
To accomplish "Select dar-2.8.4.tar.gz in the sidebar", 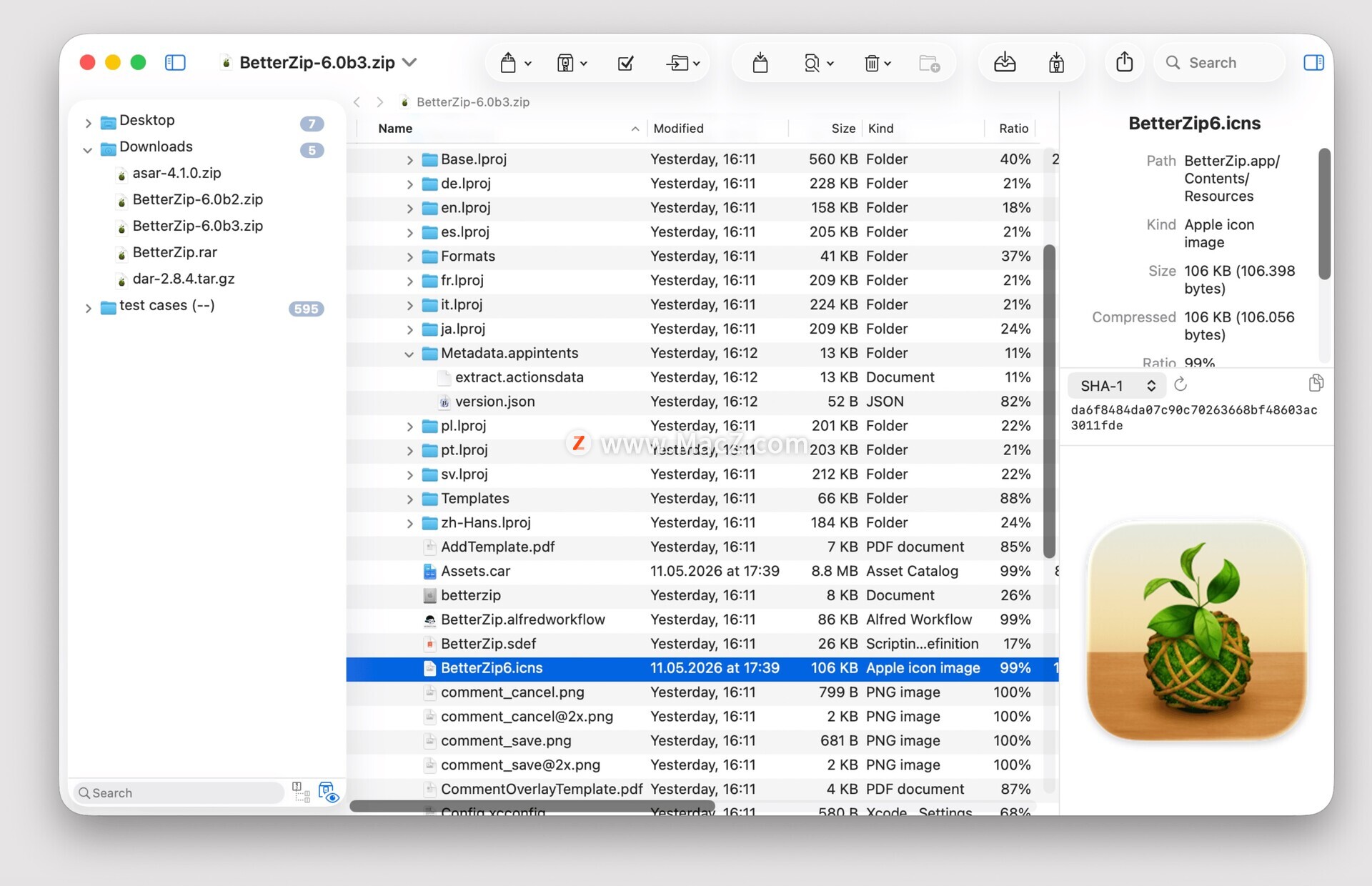I will click(183, 279).
